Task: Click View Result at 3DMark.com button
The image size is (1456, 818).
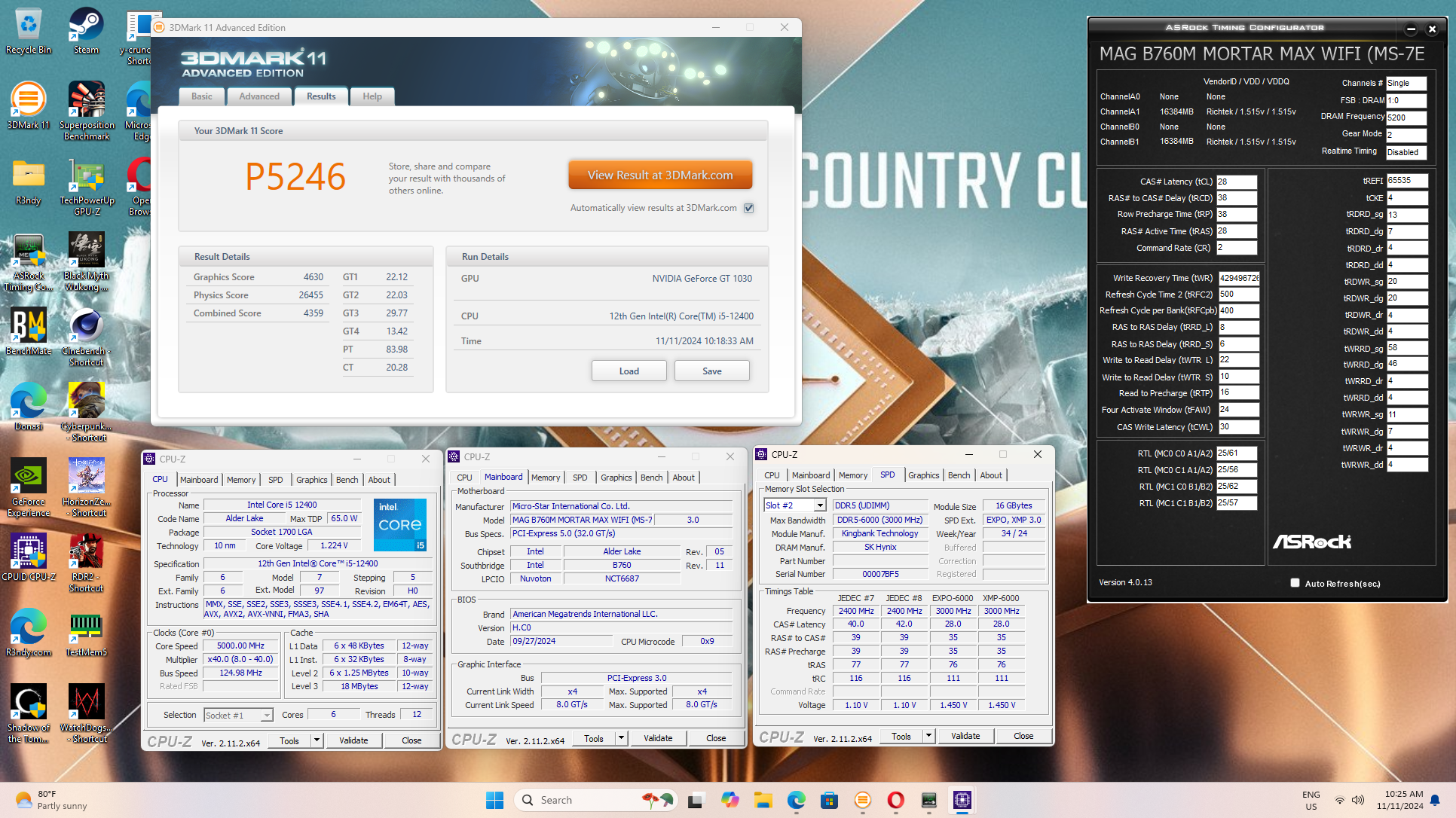Action: [660, 175]
